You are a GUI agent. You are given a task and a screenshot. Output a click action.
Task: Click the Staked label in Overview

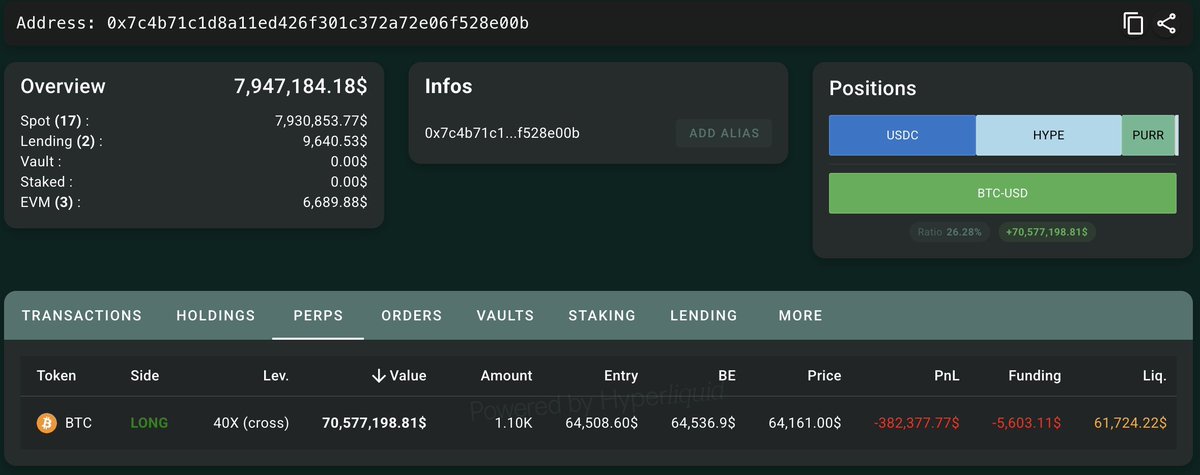(x=46, y=182)
